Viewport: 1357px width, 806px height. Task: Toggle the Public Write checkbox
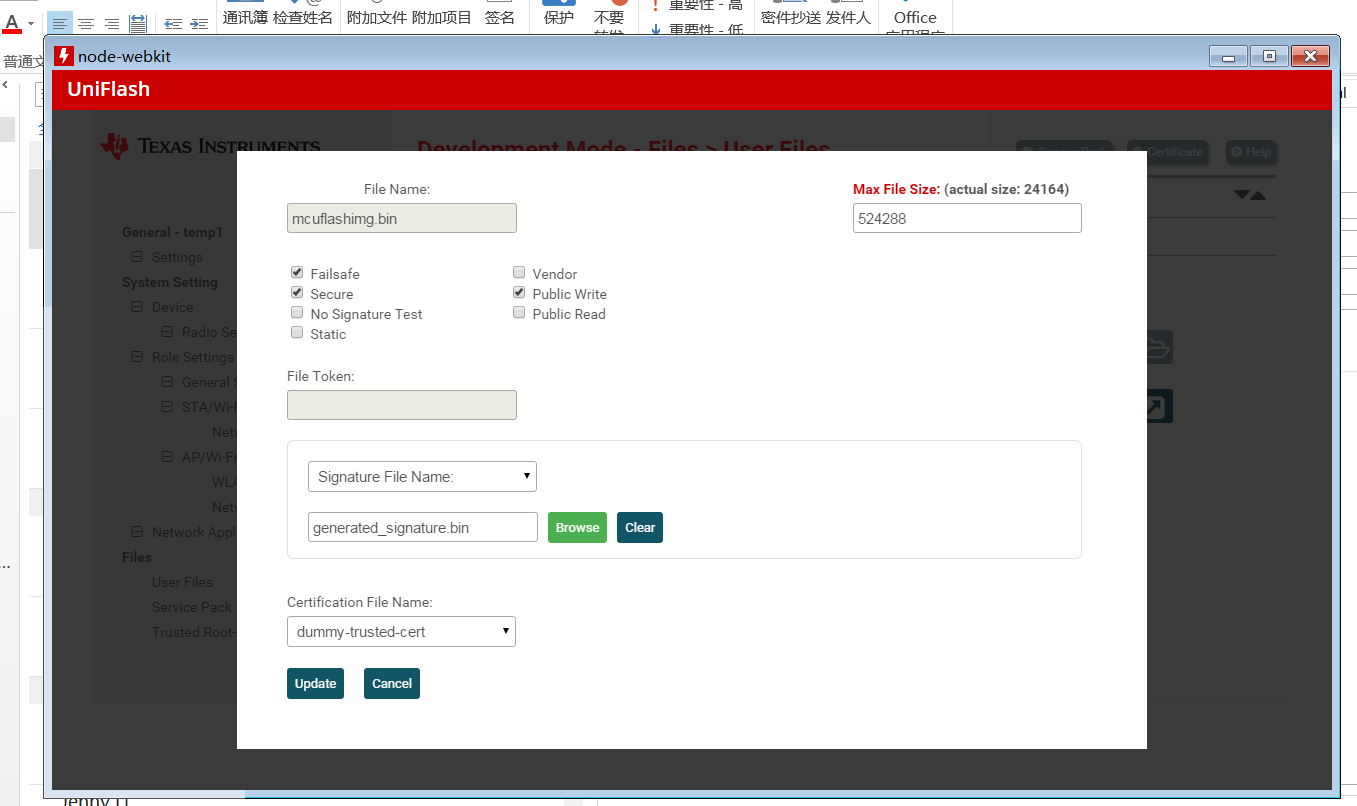(519, 293)
